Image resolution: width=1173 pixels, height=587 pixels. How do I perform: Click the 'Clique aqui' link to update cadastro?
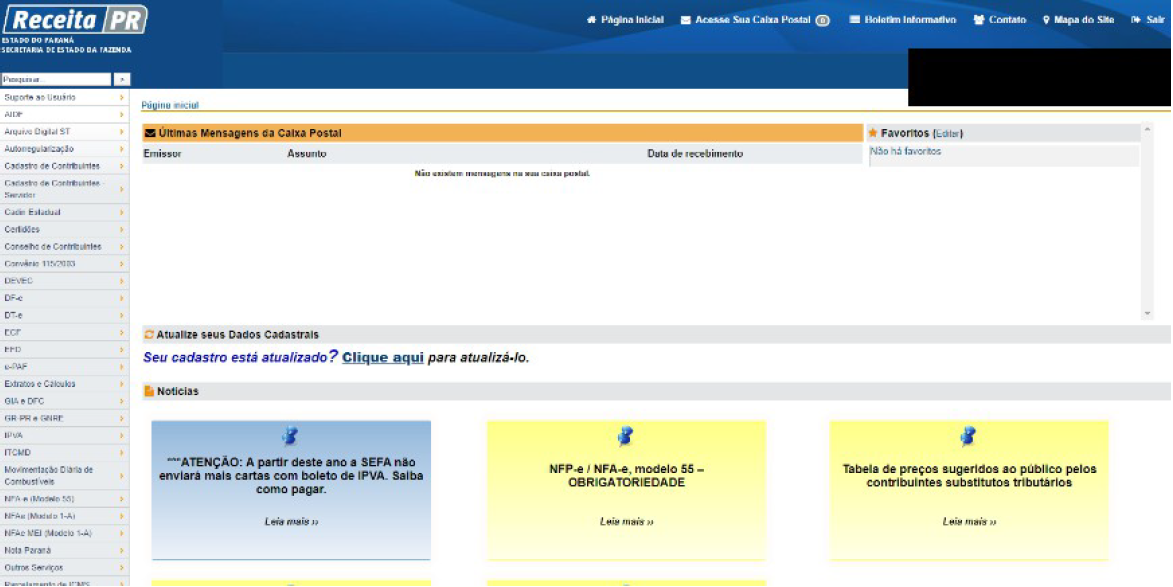tap(382, 358)
